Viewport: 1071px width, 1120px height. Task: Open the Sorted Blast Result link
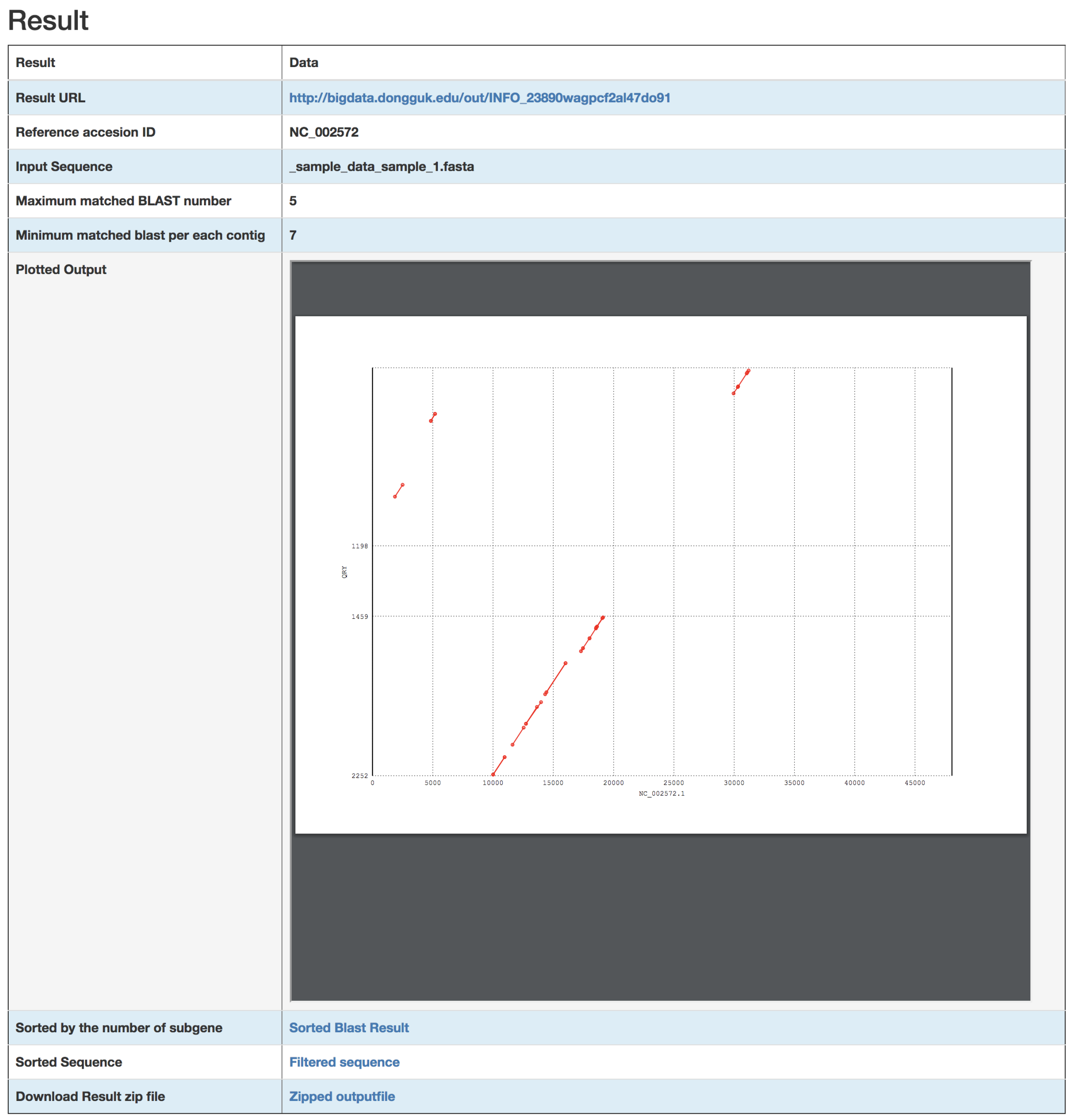click(x=348, y=1027)
